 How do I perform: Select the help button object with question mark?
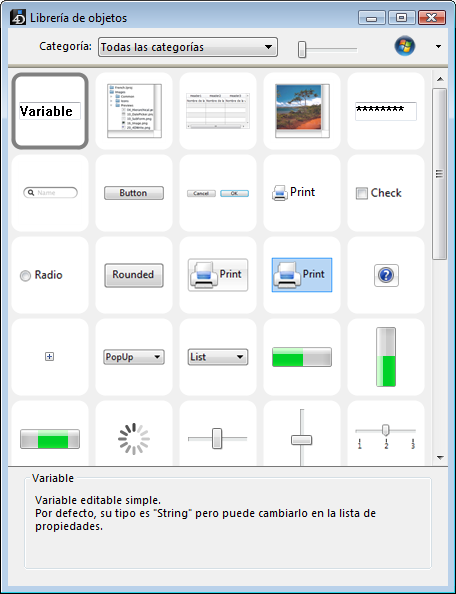pyautogui.click(x=386, y=275)
